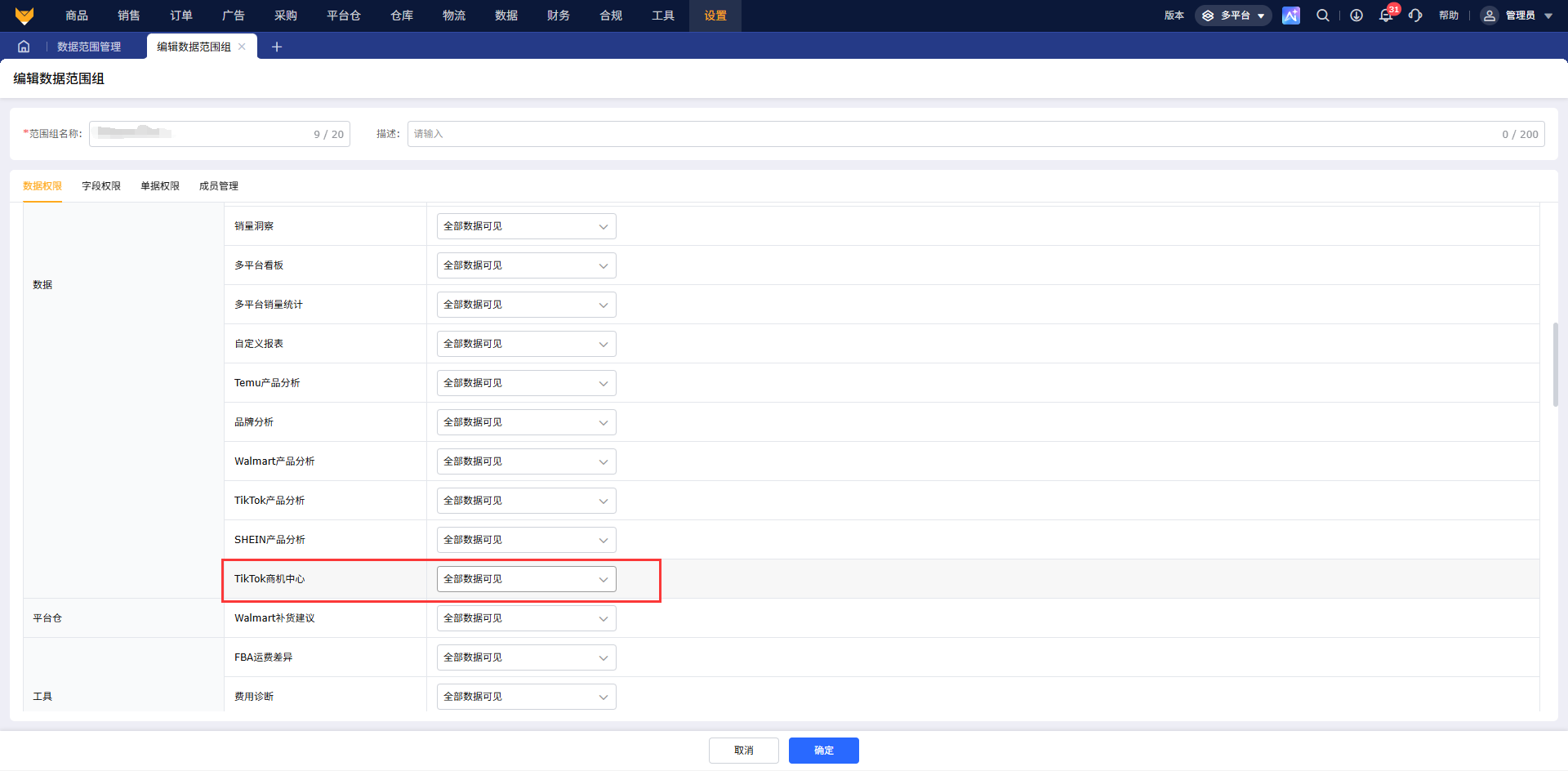Open the 采购 top menu
The image size is (1568, 771).
(x=286, y=16)
